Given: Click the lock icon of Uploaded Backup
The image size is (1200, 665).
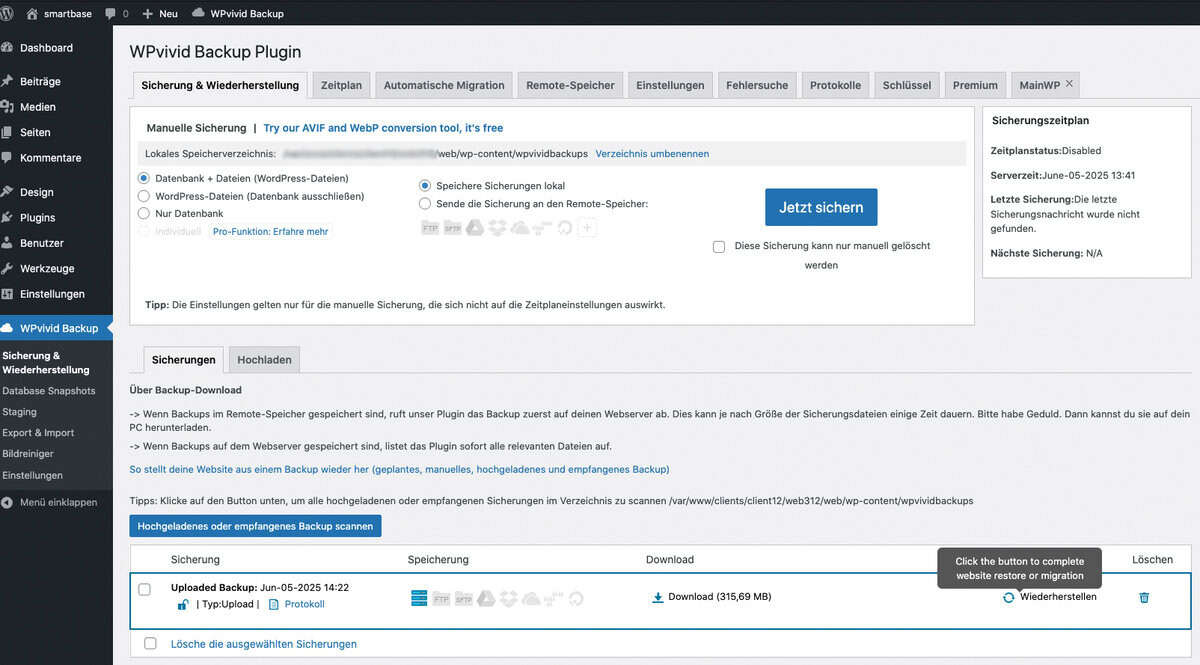Looking at the screenshot, I should 183,604.
